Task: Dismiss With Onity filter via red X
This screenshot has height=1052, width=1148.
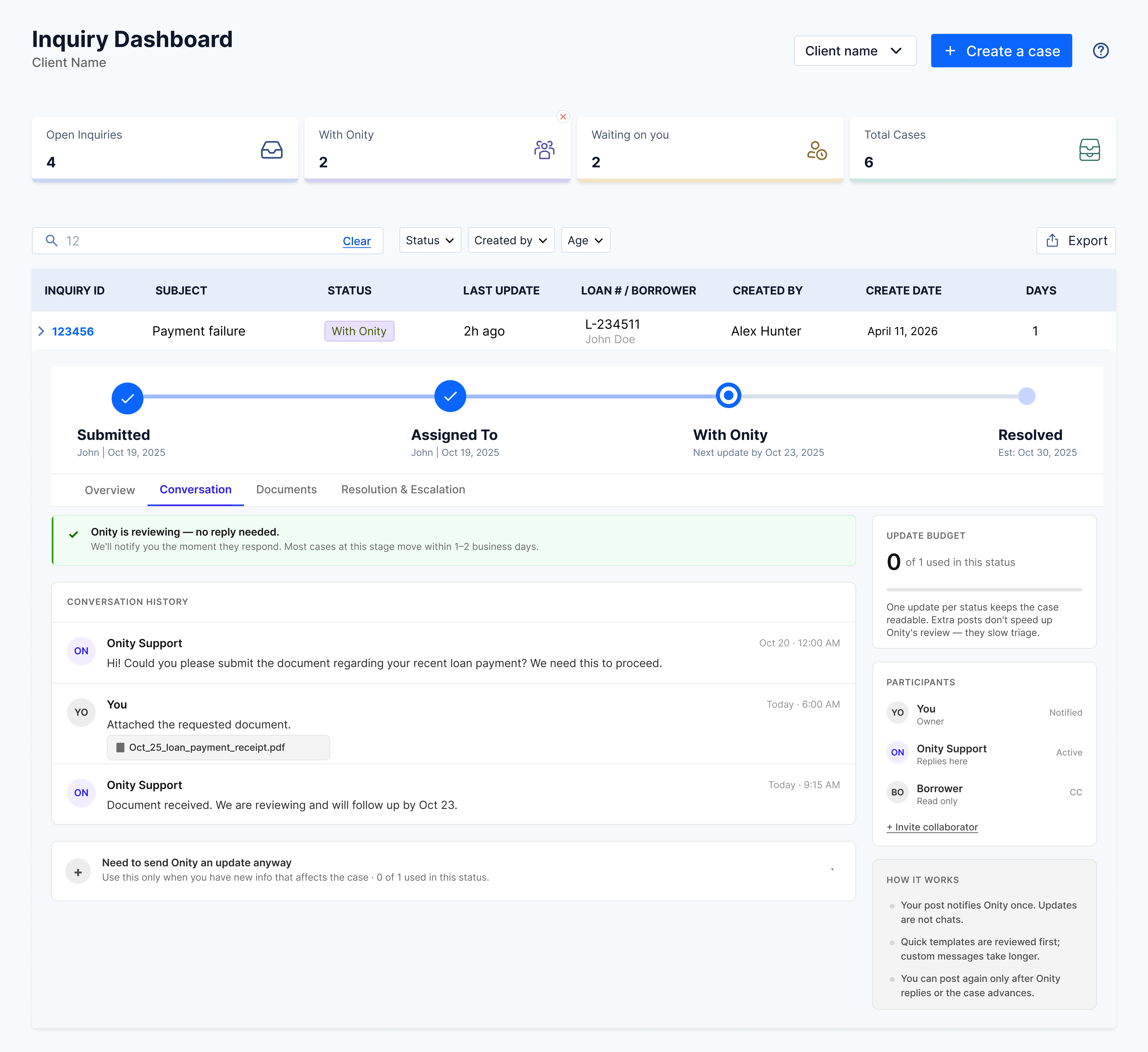Action: tap(563, 117)
